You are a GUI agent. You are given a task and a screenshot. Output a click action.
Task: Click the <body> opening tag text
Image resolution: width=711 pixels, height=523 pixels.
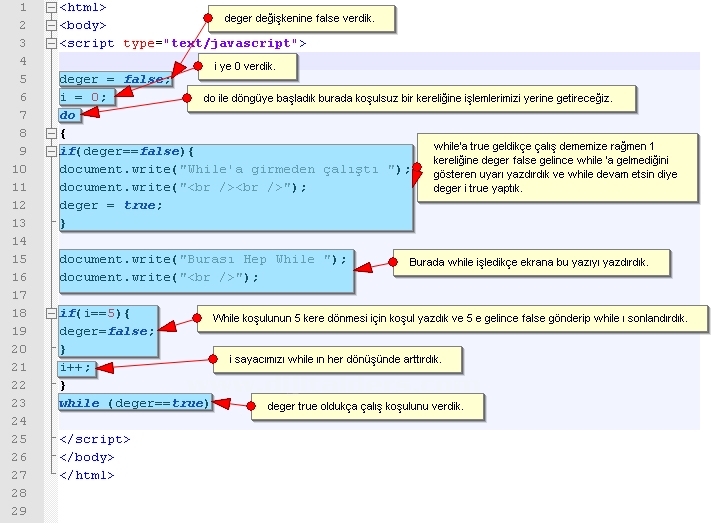(x=83, y=25)
